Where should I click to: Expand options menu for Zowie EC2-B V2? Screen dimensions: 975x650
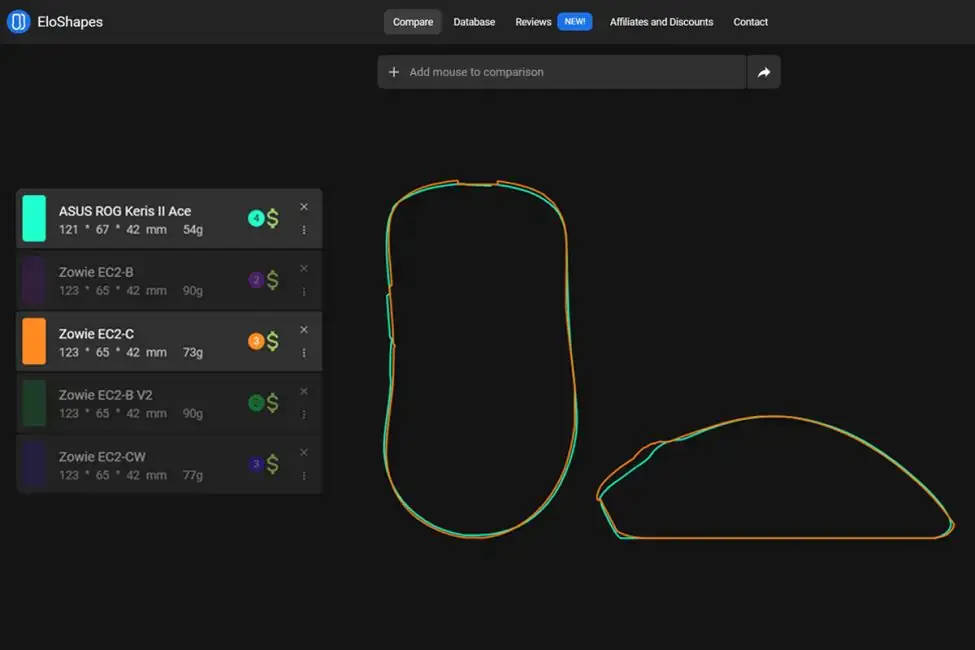304,414
